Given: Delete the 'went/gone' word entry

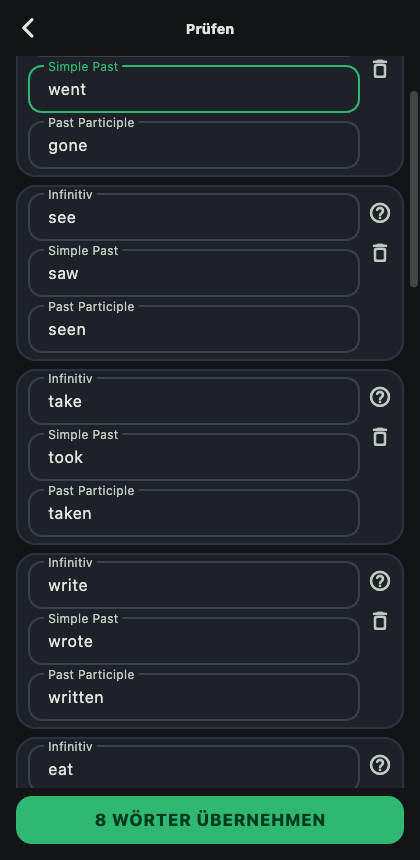Looking at the screenshot, I should click(380, 69).
